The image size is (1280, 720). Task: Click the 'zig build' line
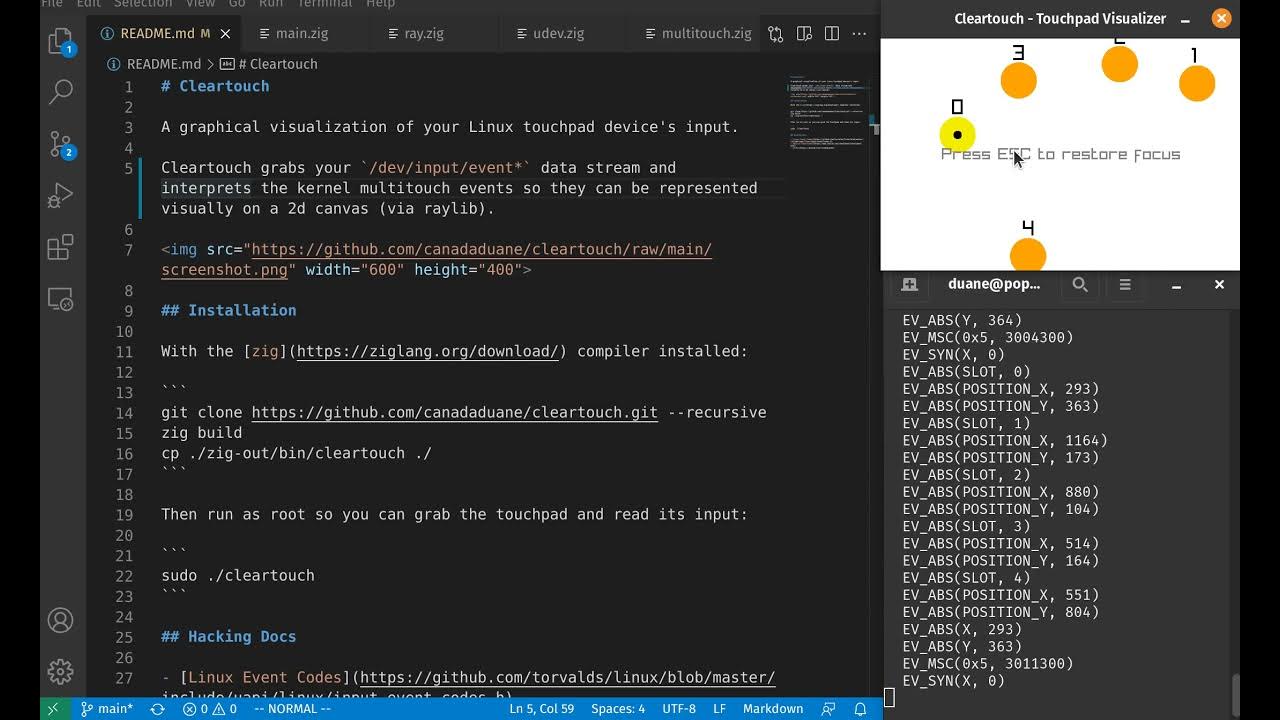tap(201, 432)
